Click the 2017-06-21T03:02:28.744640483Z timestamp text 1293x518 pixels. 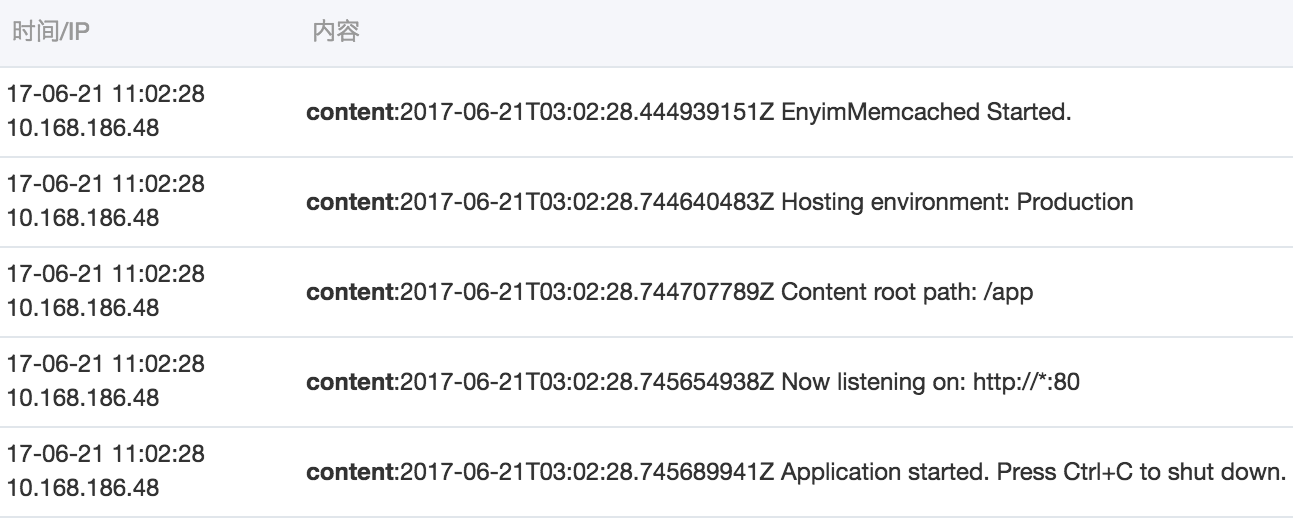[587, 202]
